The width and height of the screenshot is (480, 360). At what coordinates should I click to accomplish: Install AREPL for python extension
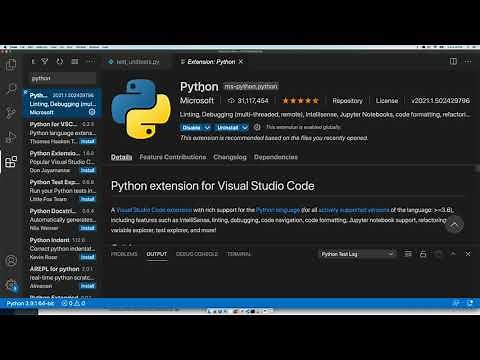pyautogui.click(x=88, y=286)
